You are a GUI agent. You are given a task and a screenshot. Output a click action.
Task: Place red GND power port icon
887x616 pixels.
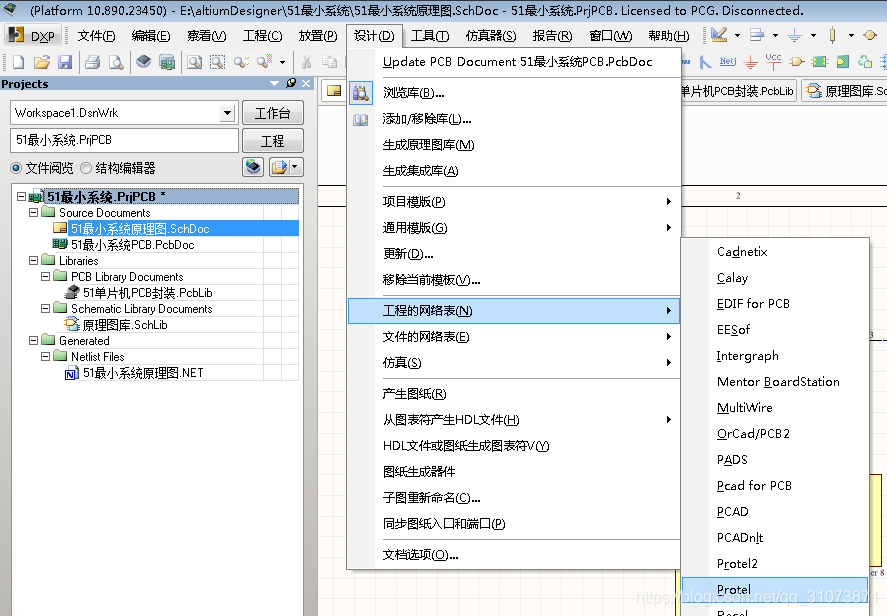[751, 62]
